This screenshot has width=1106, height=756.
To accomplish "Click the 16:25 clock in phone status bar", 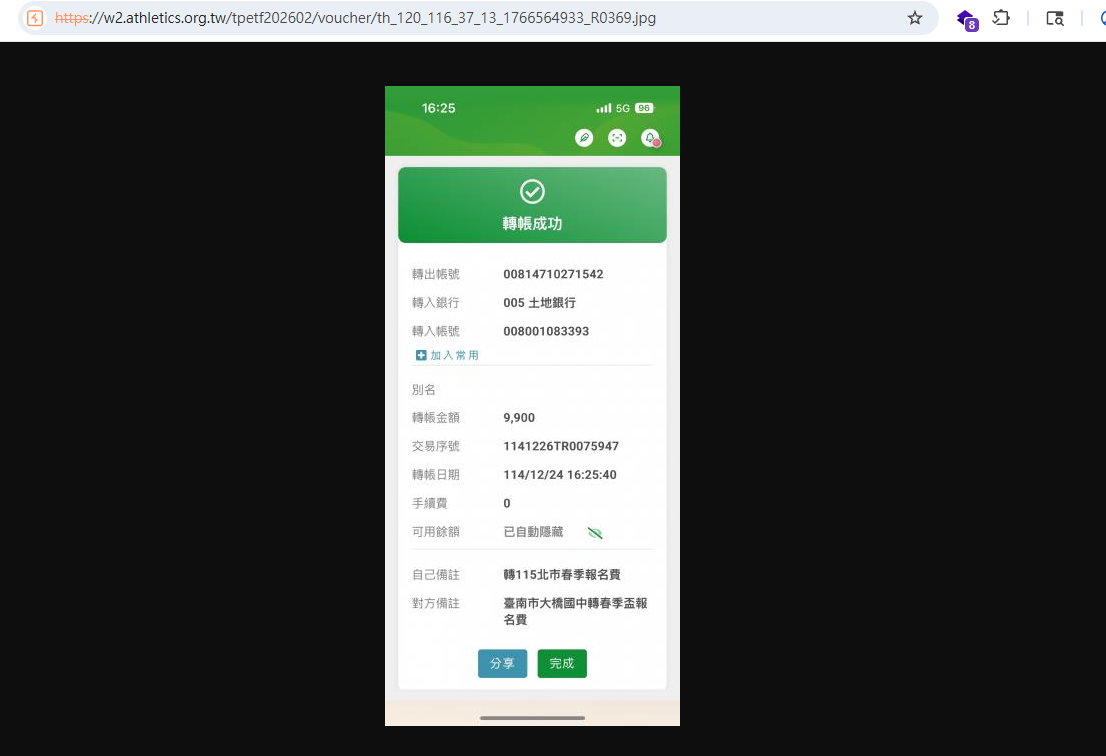I will (438, 108).
